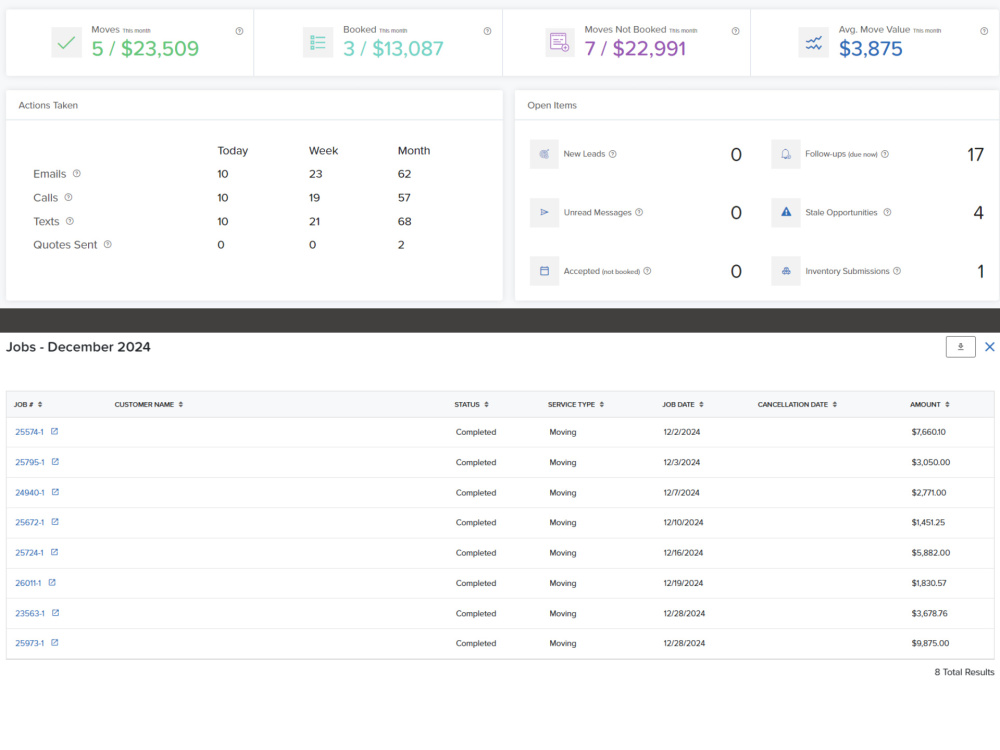Screen dimensions: 1000x750
Task: Open job link 26011-1
Action: pyautogui.click(x=28, y=583)
